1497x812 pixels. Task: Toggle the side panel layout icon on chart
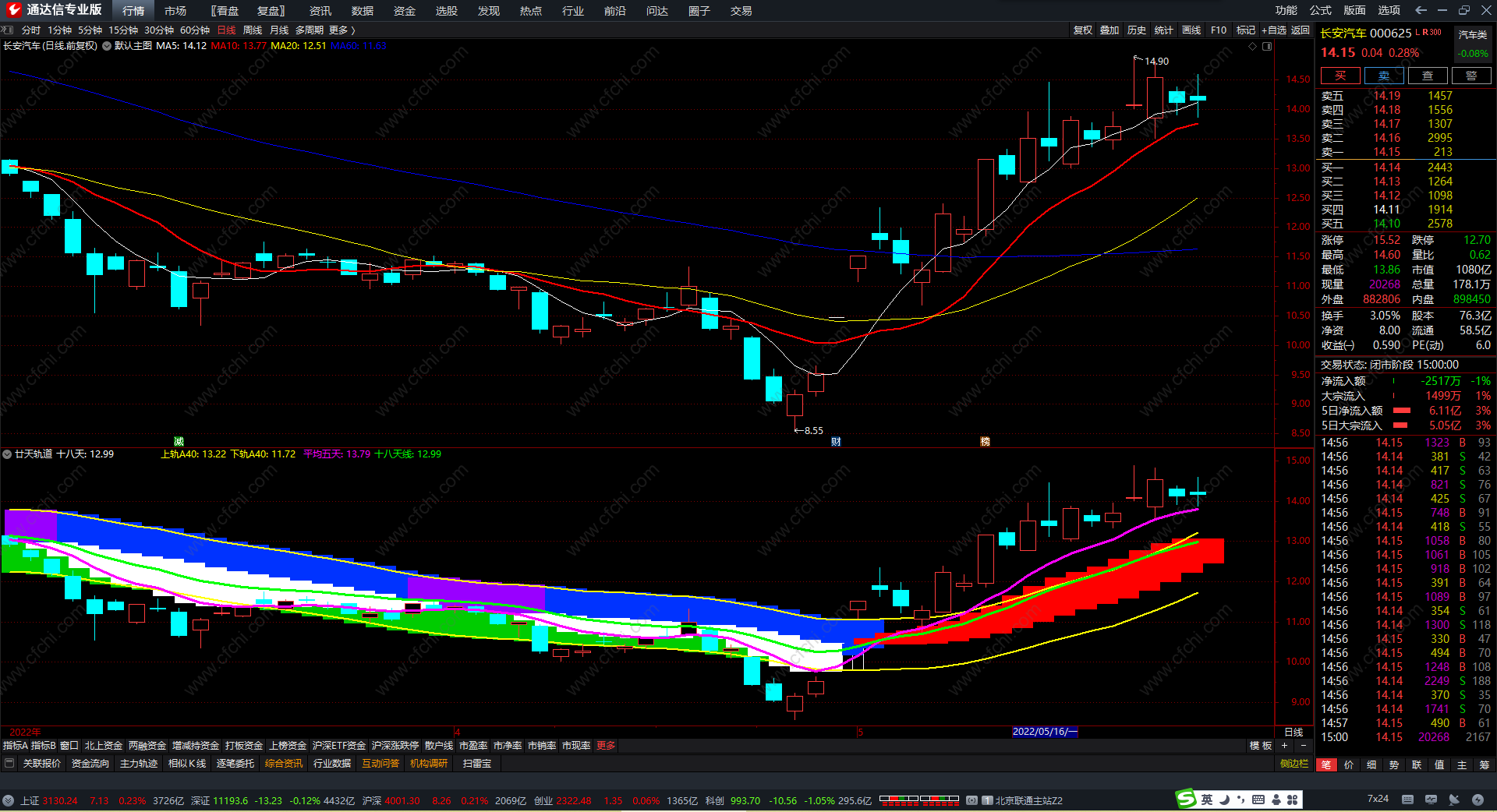(x=1267, y=47)
